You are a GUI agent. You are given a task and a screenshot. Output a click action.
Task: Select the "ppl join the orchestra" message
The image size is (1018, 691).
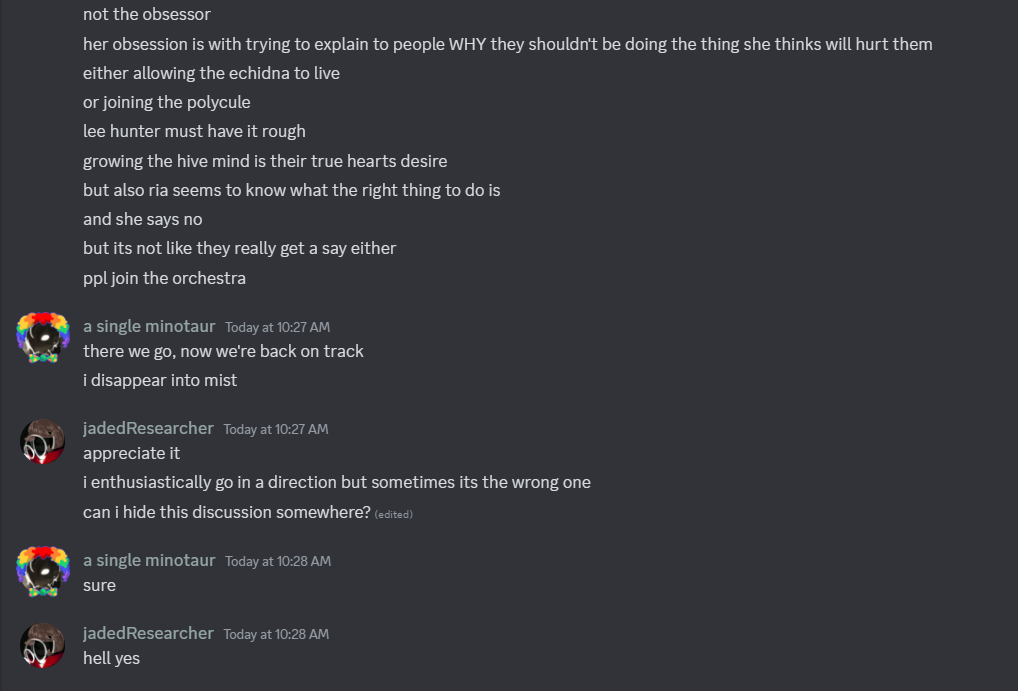[x=164, y=278]
